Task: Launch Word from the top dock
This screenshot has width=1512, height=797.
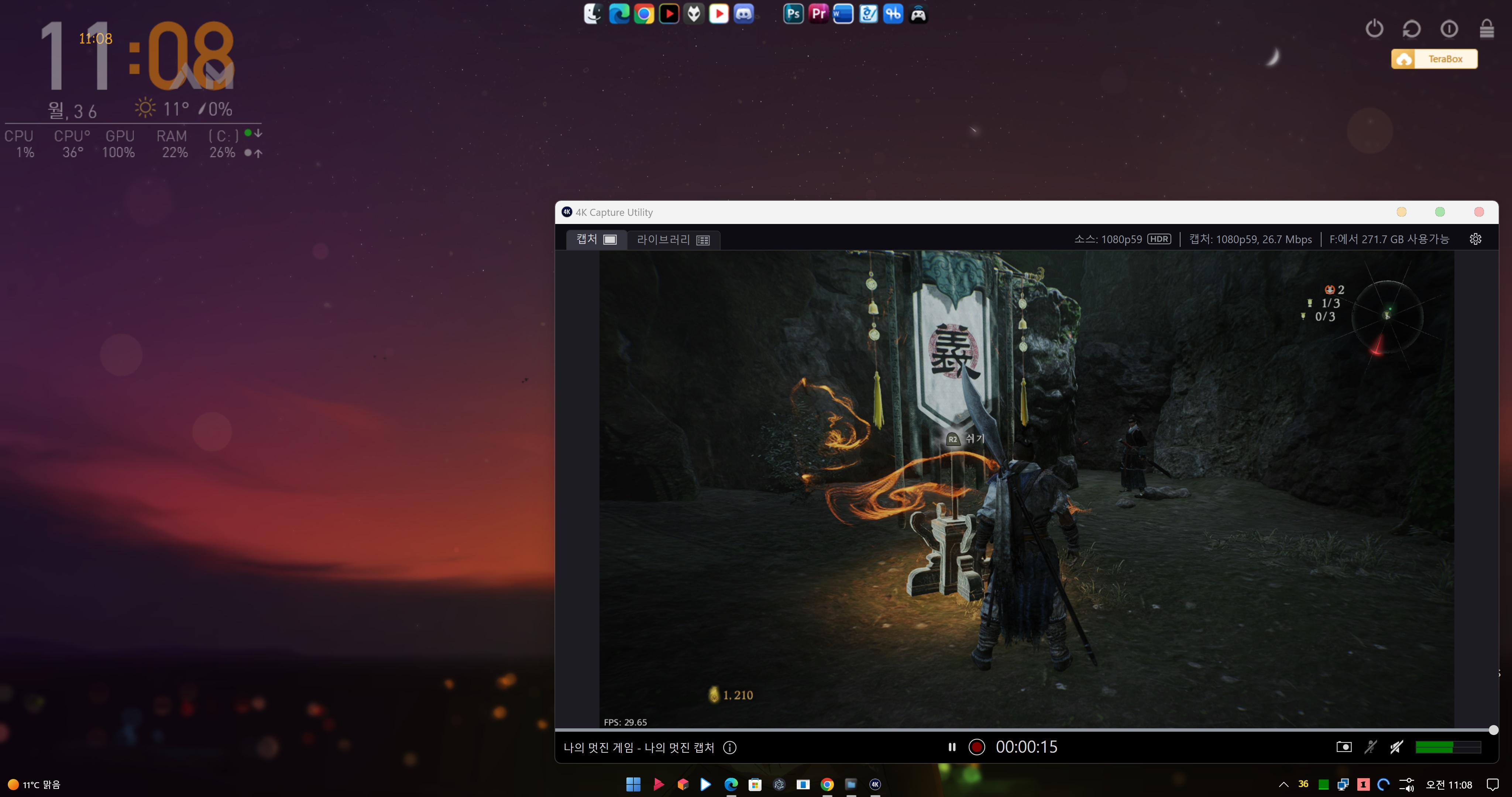Action: 843,14
